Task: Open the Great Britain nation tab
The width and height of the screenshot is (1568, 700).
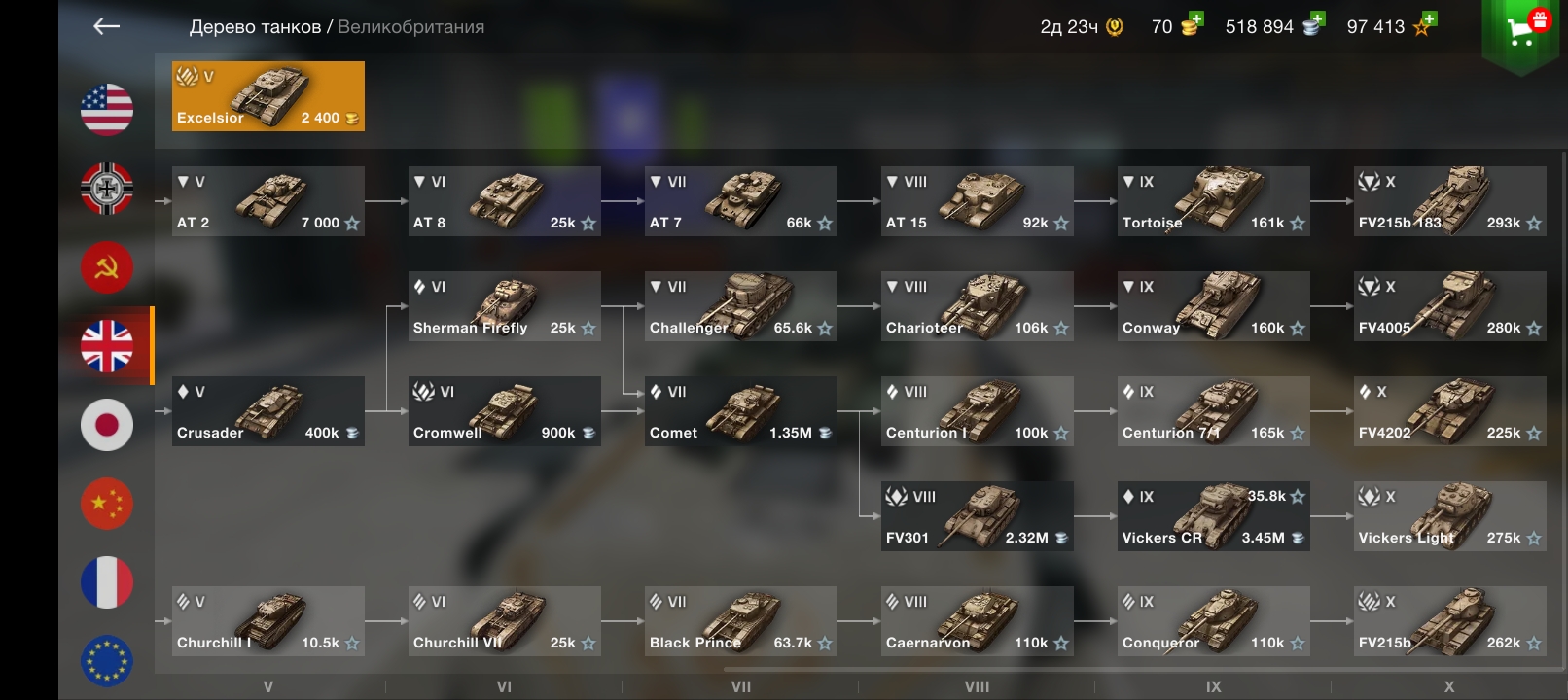Action: (x=107, y=346)
